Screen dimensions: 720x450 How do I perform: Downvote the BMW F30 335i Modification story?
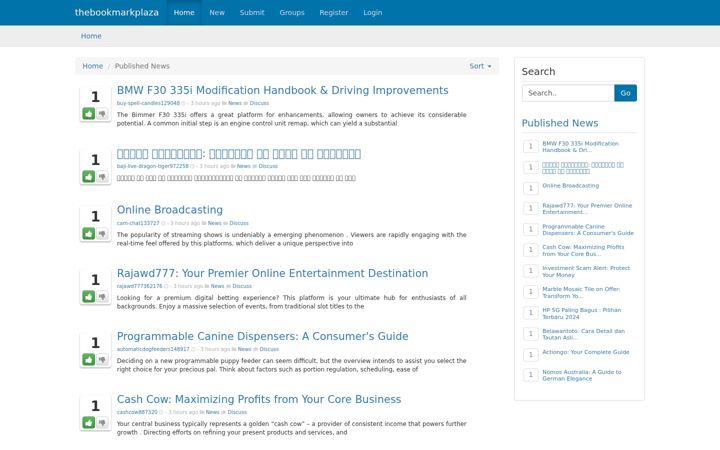pyautogui.click(x=102, y=113)
